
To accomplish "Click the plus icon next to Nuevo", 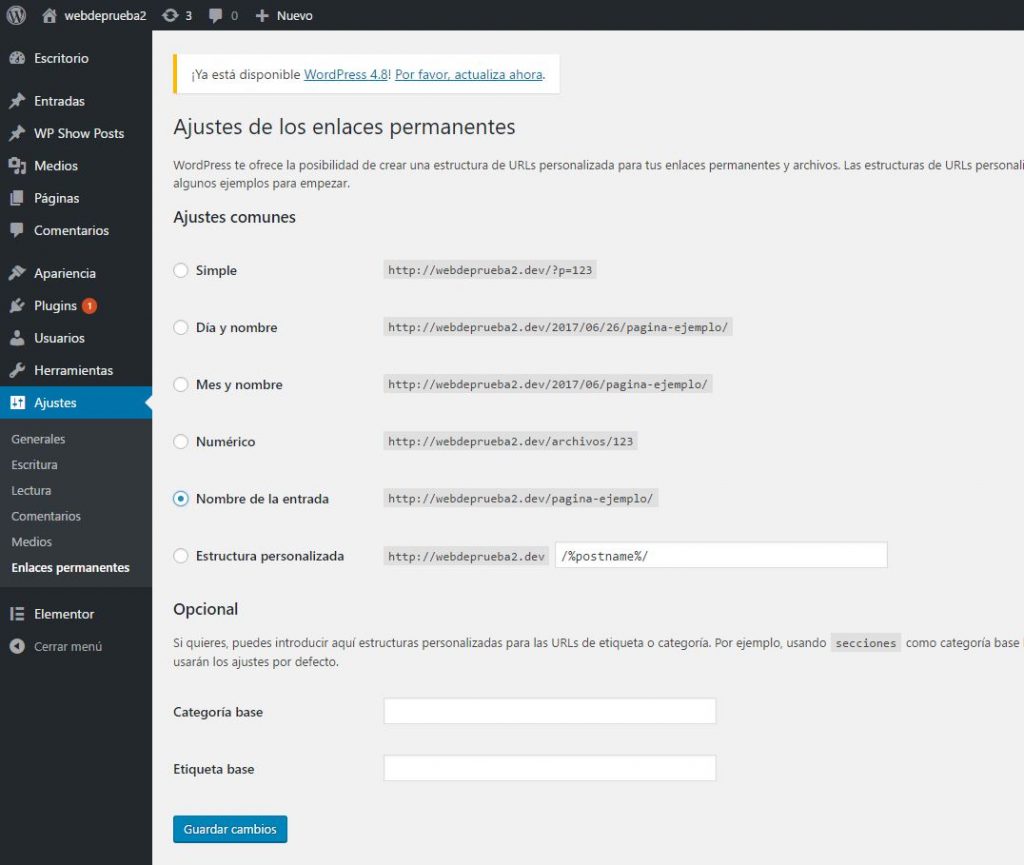I will click(x=262, y=16).
